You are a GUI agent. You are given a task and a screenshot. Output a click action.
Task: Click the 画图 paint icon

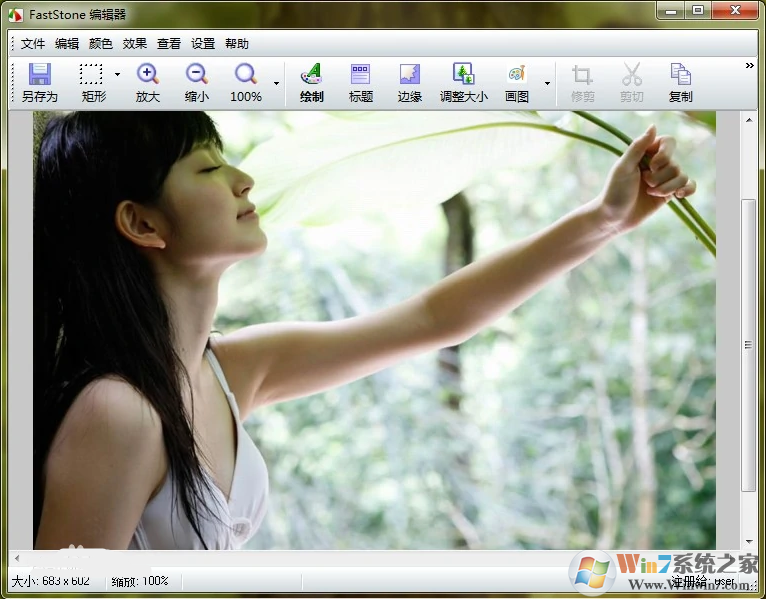(x=516, y=82)
